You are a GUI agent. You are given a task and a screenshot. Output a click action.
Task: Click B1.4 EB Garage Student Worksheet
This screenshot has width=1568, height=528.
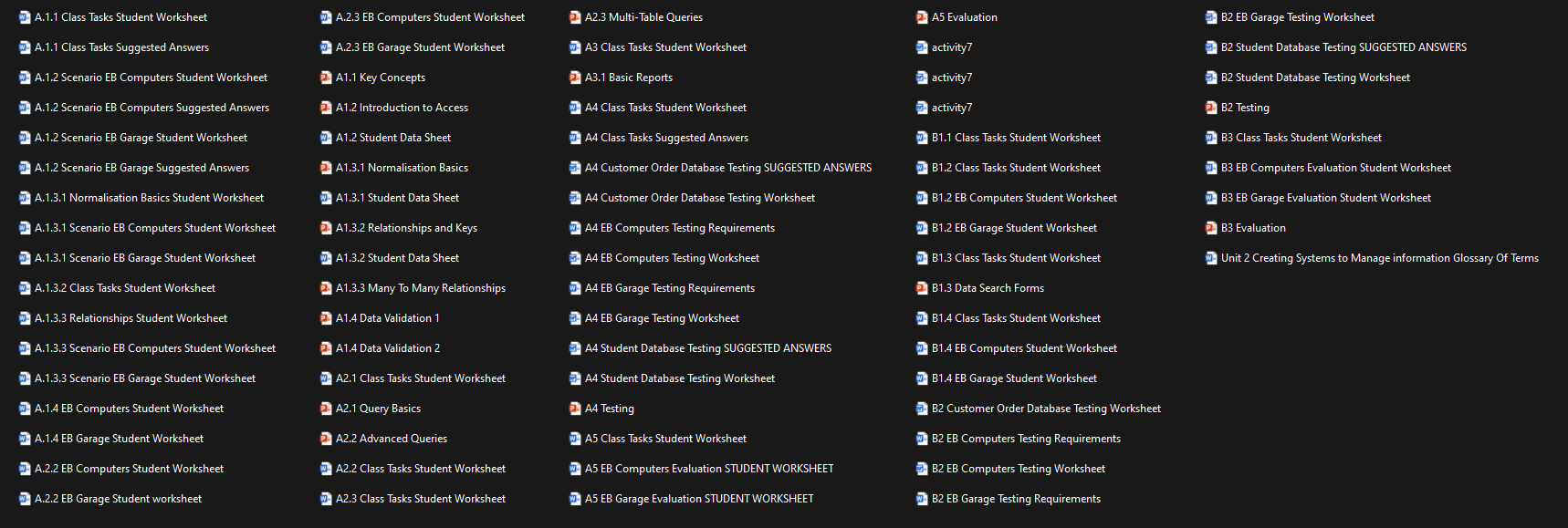pyautogui.click(x=1014, y=378)
